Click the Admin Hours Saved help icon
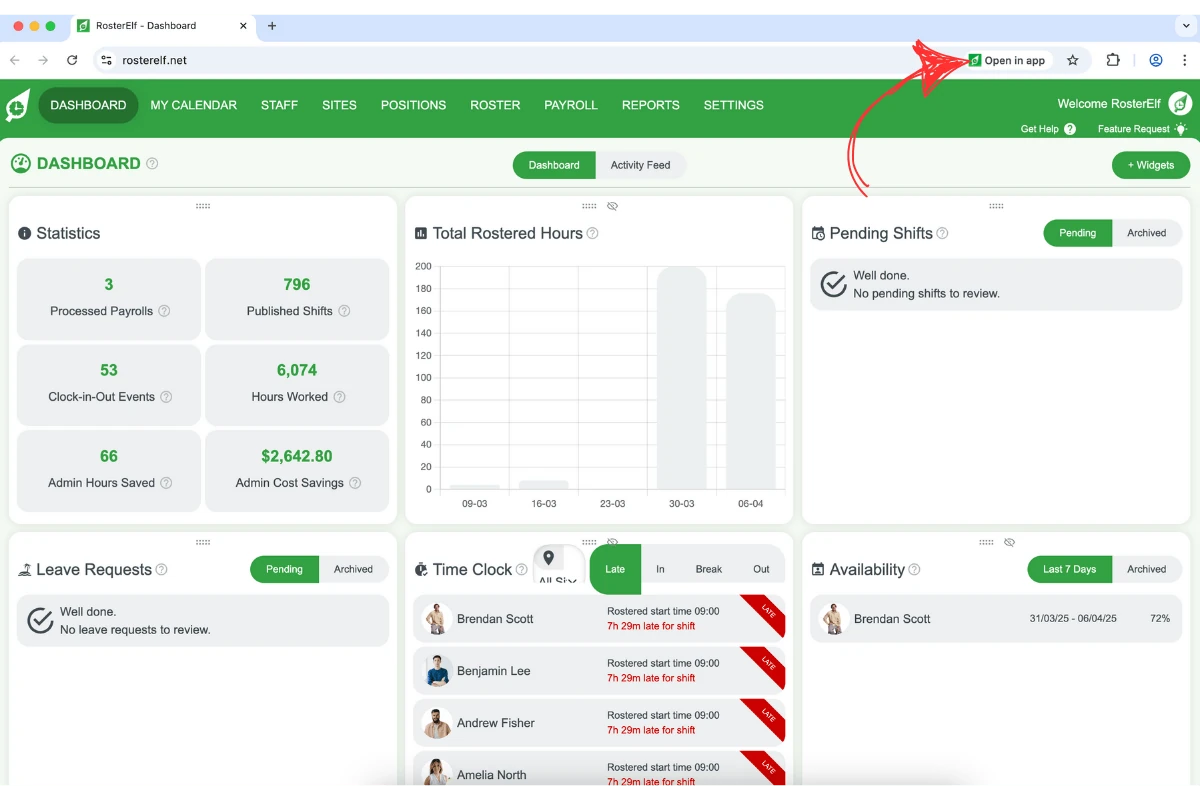1200x800 pixels. (x=166, y=483)
